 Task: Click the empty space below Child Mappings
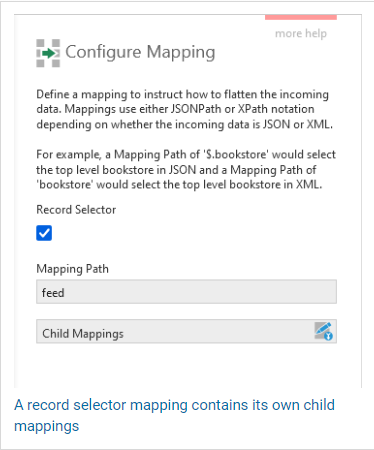click(x=186, y=365)
